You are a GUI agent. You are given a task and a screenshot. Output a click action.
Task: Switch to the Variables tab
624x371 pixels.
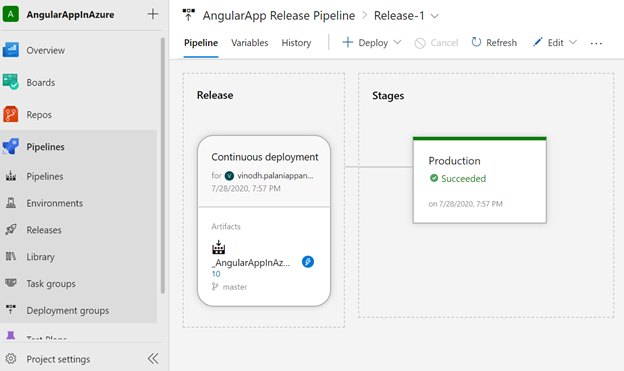(250, 43)
